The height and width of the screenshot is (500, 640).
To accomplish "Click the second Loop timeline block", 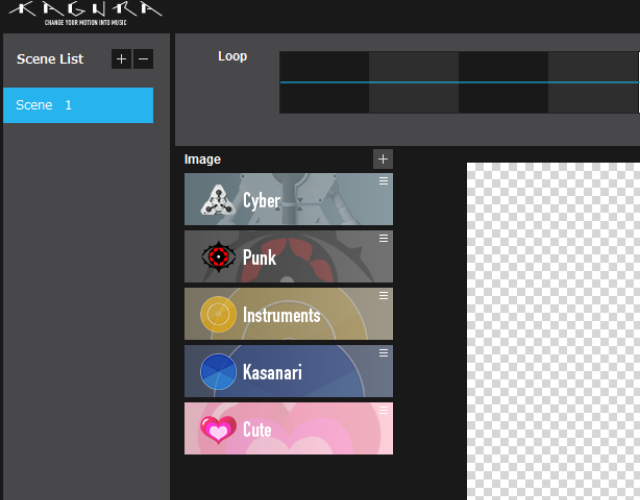I will 414,82.
